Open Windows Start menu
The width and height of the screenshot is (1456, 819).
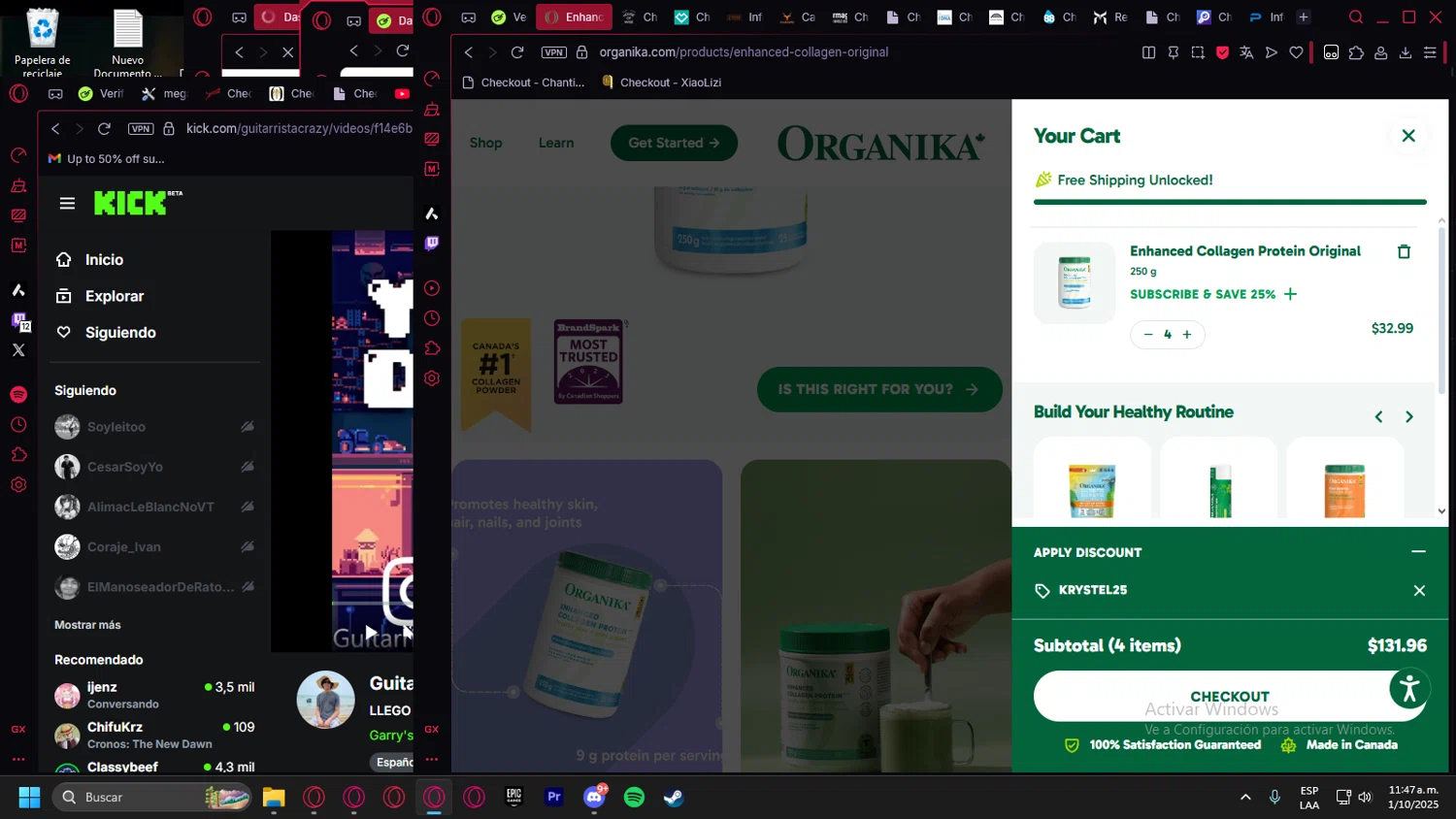[x=29, y=797]
